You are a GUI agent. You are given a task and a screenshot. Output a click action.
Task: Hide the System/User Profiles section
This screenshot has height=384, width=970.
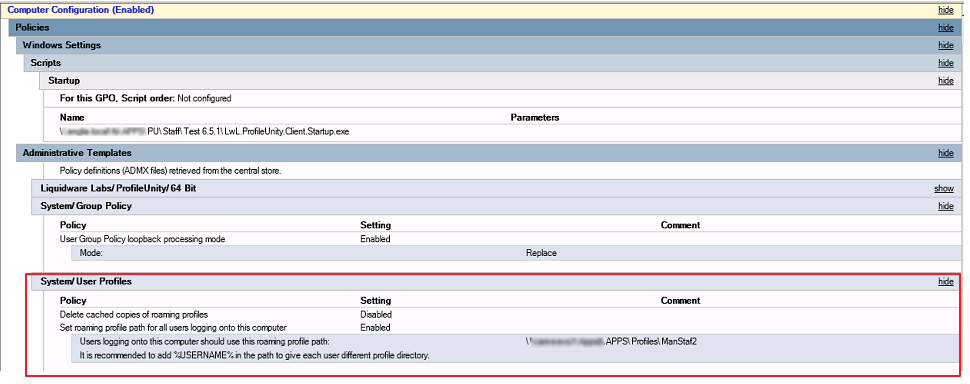(945, 281)
